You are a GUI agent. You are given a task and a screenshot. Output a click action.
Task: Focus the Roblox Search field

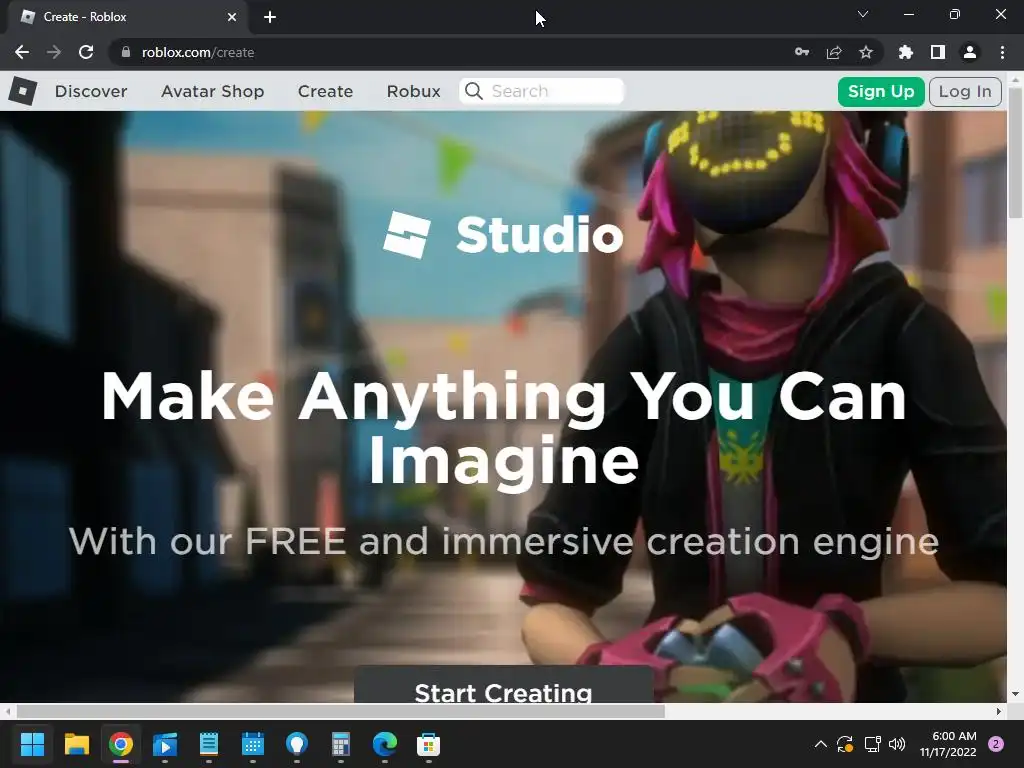pyautogui.click(x=542, y=91)
